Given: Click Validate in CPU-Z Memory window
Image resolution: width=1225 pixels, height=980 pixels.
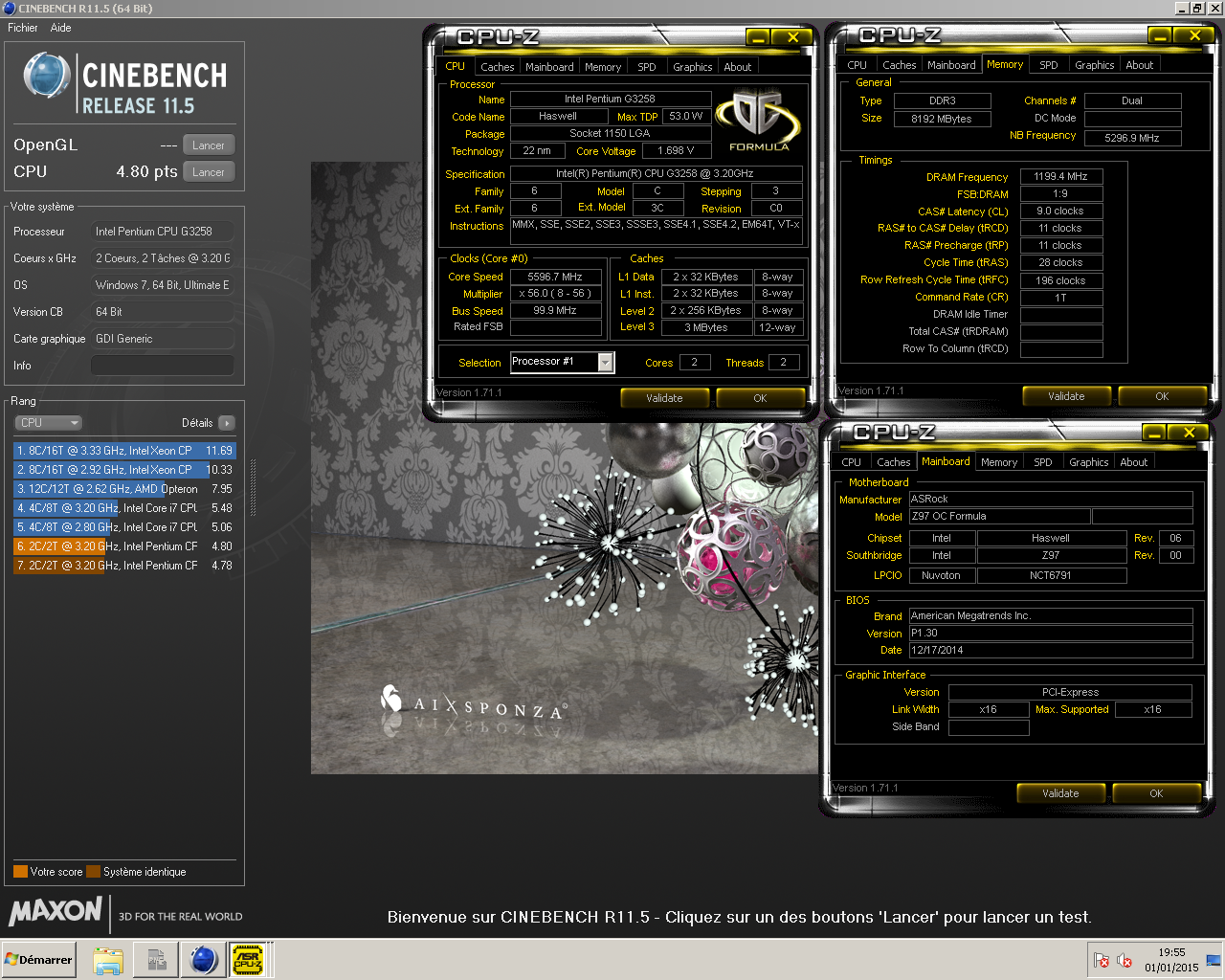Looking at the screenshot, I should point(1066,396).
